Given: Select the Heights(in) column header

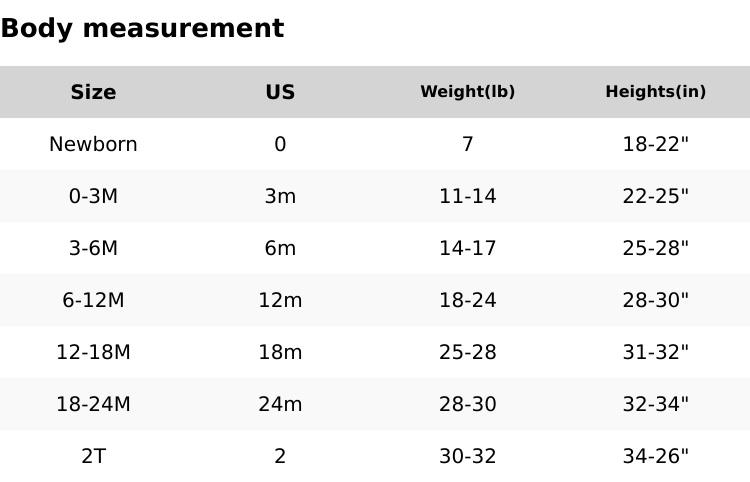Looking at the screenshot, I should 655,92.
